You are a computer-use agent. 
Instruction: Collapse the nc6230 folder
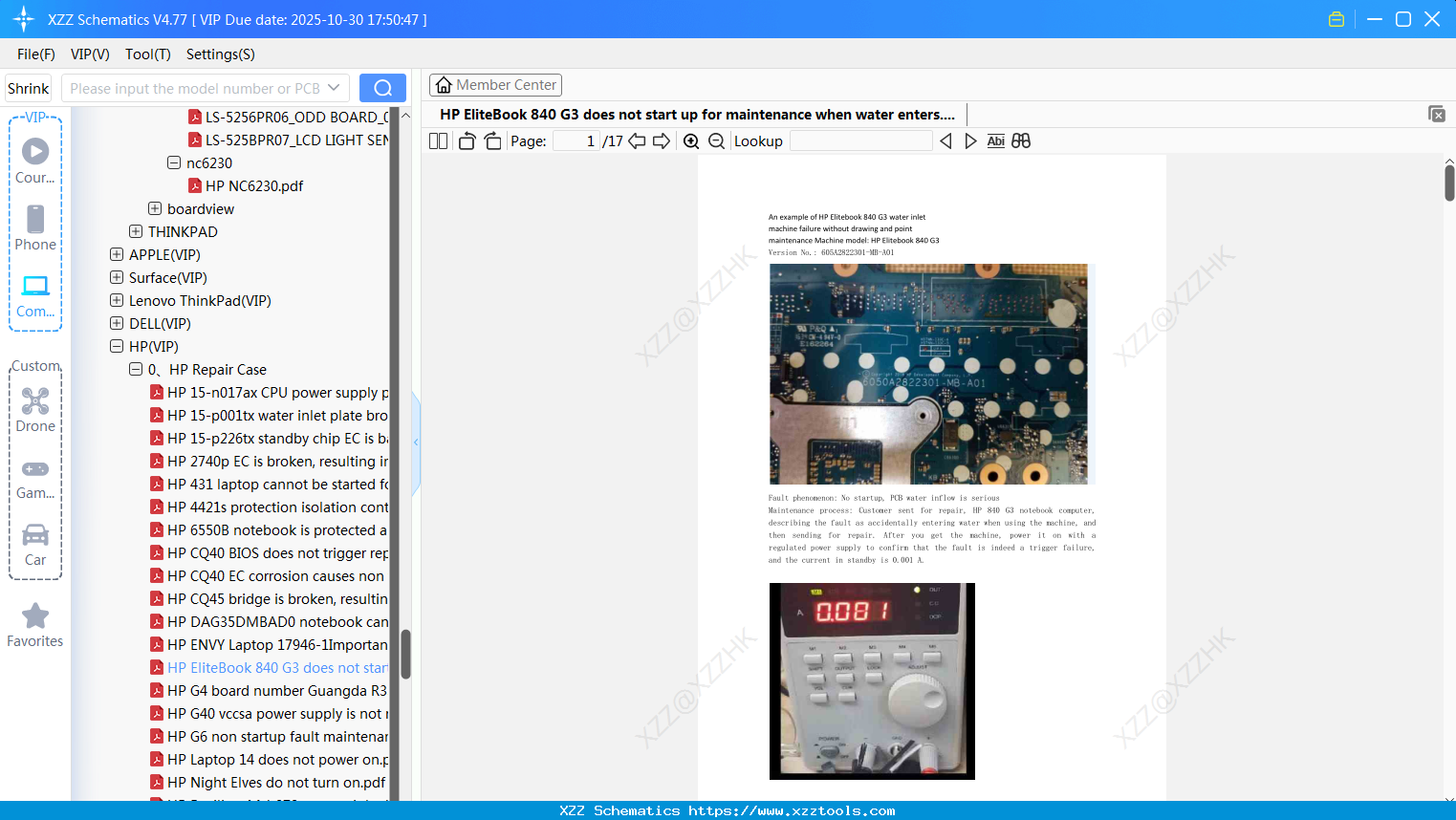tap(174, 163)
